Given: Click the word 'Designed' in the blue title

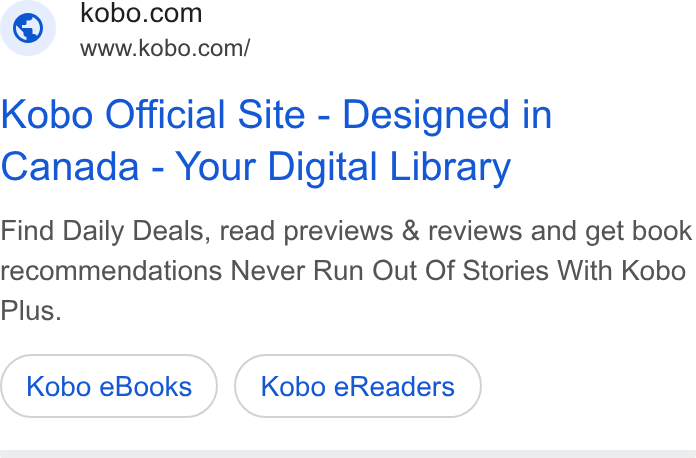Looking at the screenshot, I should point(426,115).
